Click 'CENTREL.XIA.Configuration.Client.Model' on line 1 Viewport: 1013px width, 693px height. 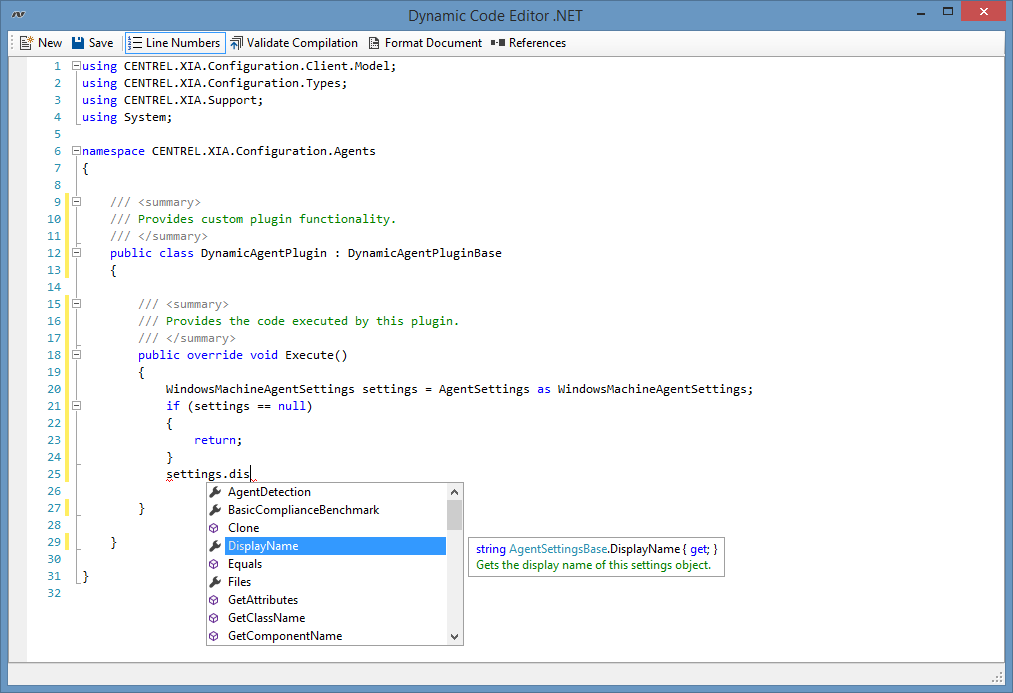click(256, 66)
